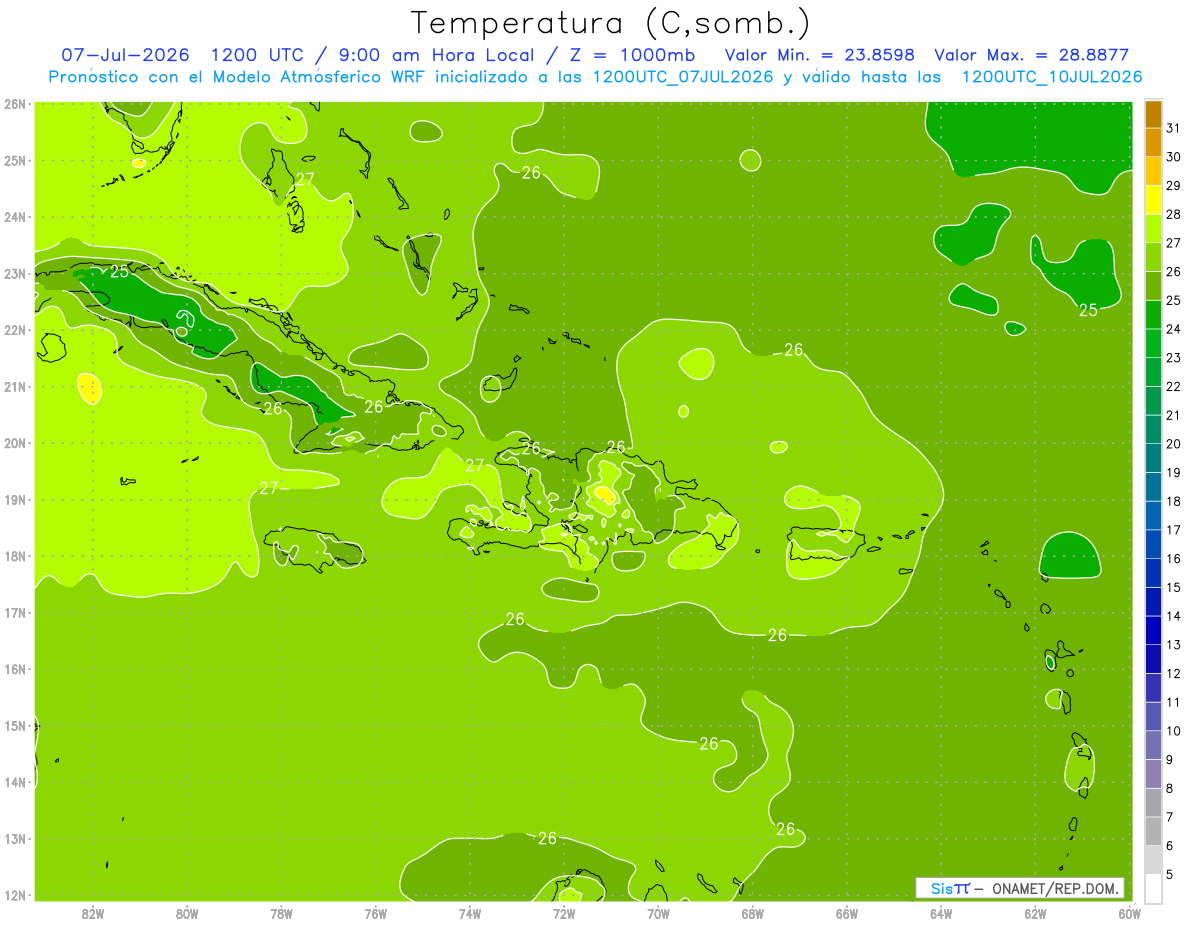The image size is (1200, 927).
Task: Click "1200UTC_10JUL2026" valid-until text
Action: tap(1052, 77)
